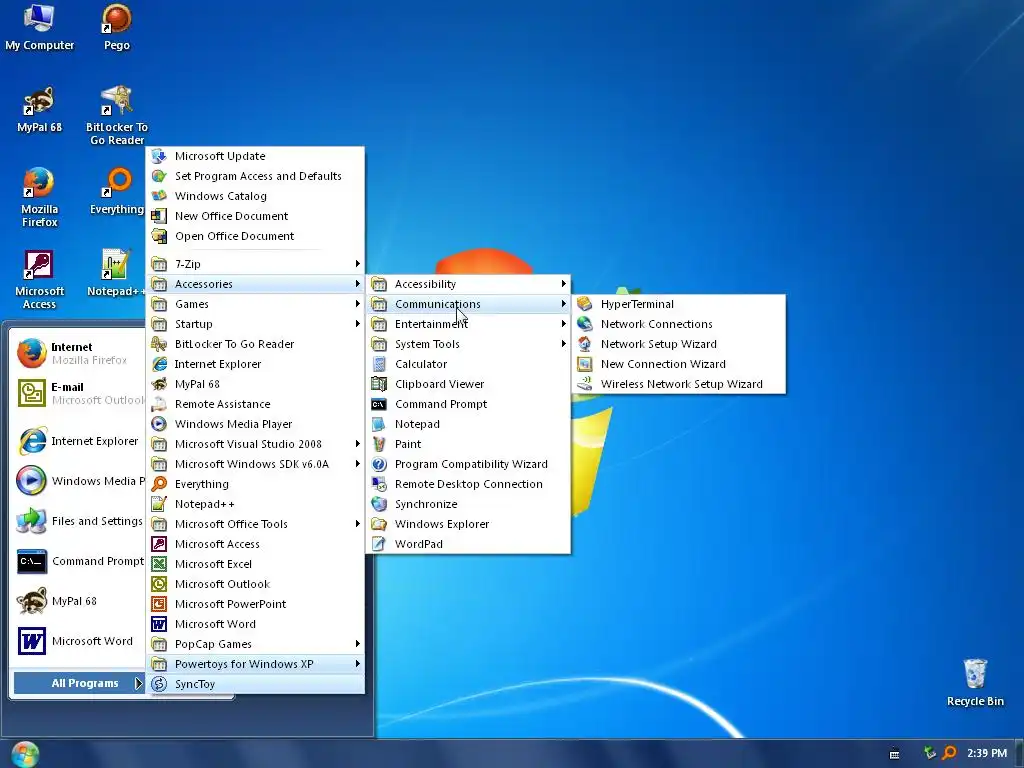Viewport: 1024px width, 768px height.
Task: Expand Microsoft Office Tools folder
Action: tap(255, 524)
